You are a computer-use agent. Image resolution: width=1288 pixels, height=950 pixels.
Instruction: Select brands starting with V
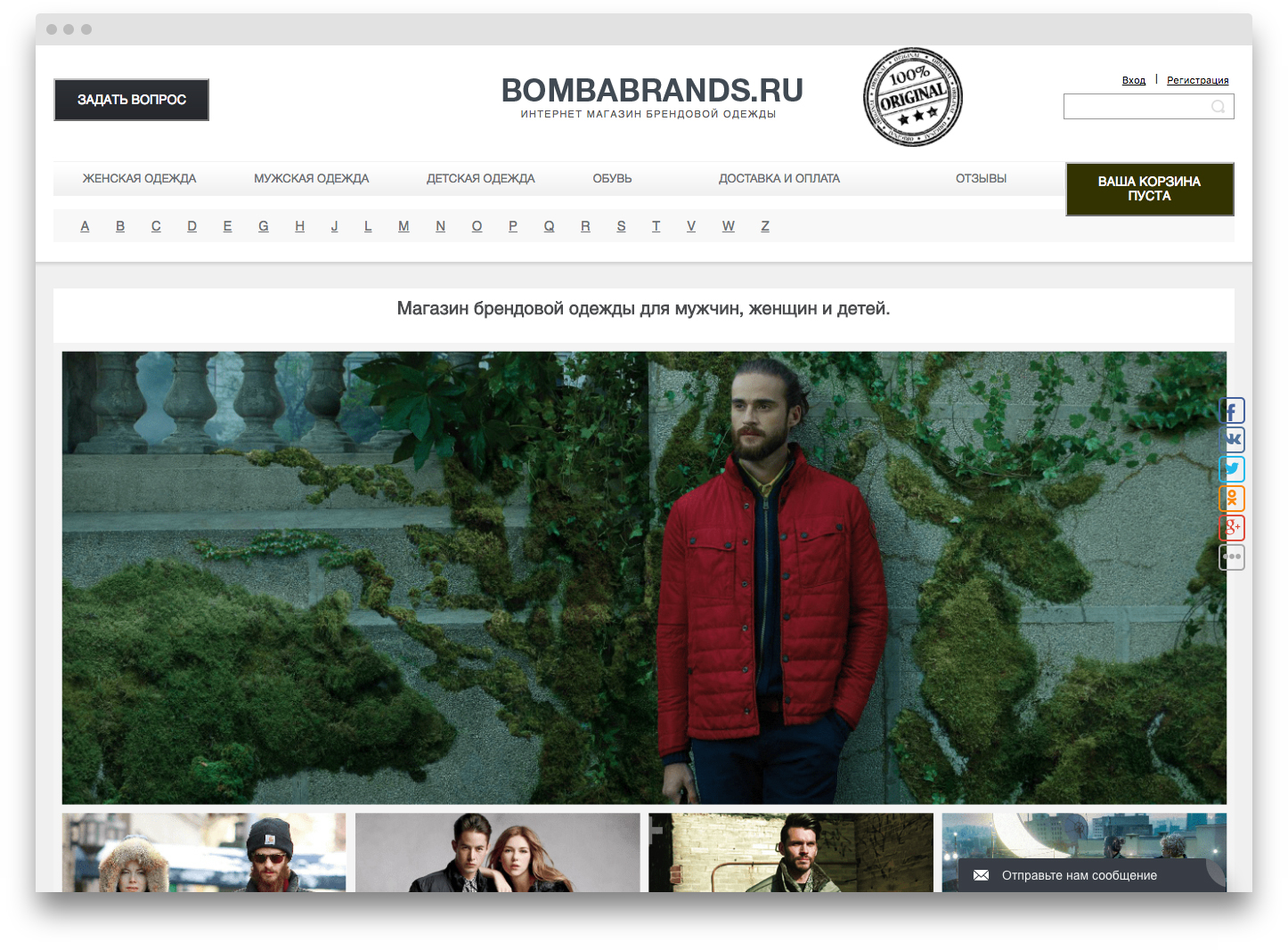tap(691, 226)
